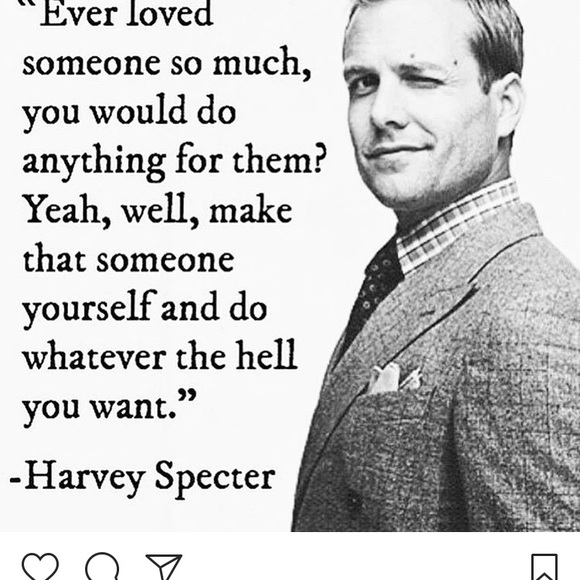Click the text 'that someone'
The image size is (580, 580).
pos(129,259)
